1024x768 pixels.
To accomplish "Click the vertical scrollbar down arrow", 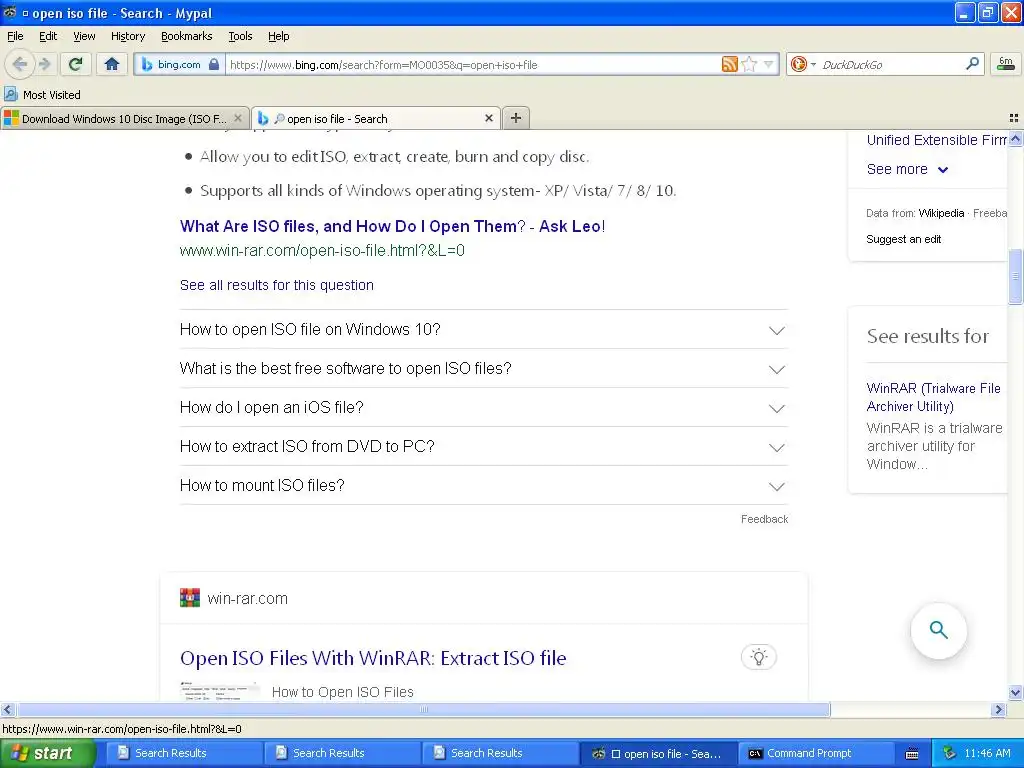I will 1015,693.
